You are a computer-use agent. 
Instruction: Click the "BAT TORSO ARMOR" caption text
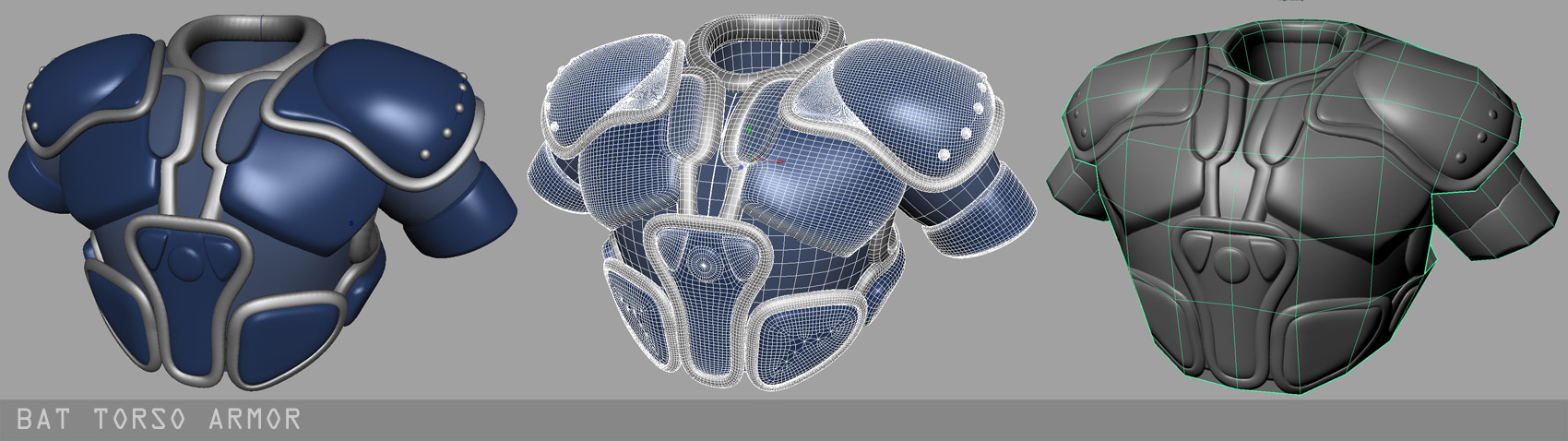[x=160, y=419]
